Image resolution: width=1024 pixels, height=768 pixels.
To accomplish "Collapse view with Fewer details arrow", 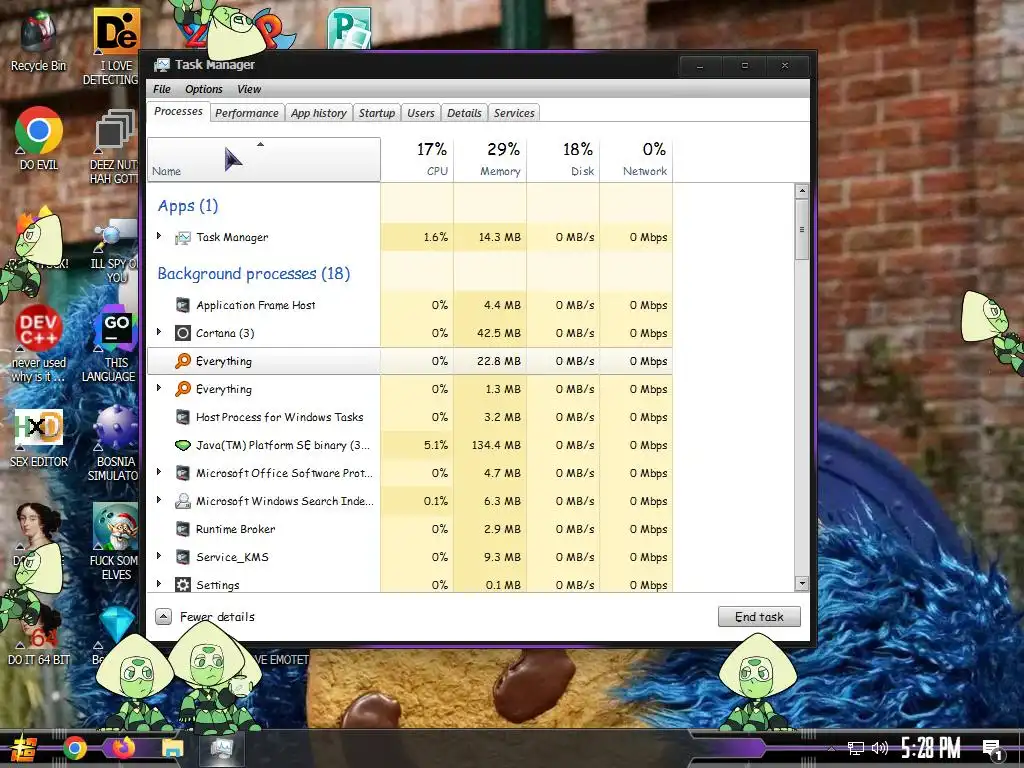I will 163,616.
